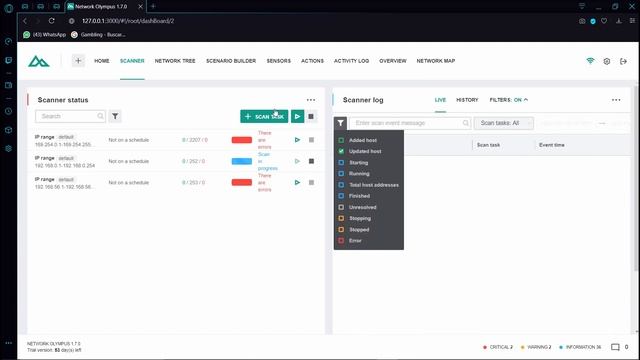
Task: Click the search icon in Scanner status search
Action: 100,116
